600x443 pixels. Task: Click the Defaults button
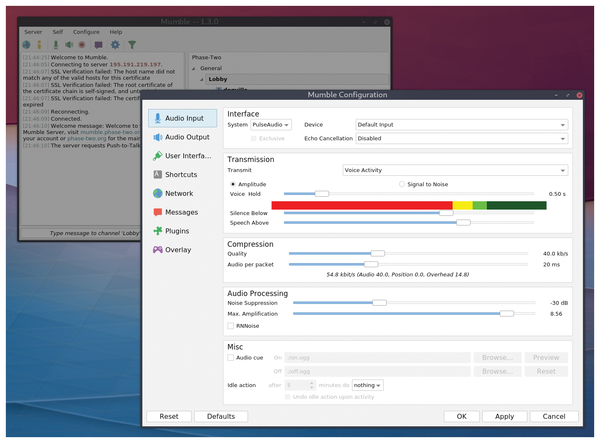tap(221, 416)
